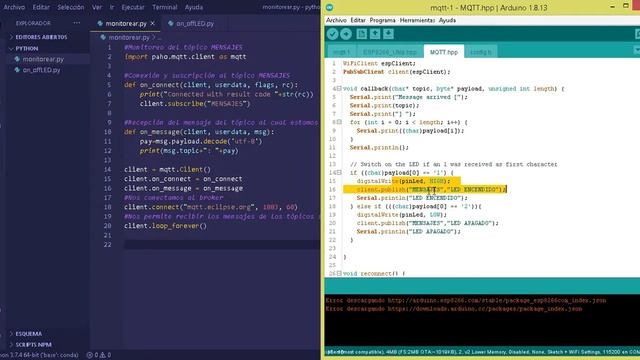Open Arduino Archivo menu

[x=336, y=20]
